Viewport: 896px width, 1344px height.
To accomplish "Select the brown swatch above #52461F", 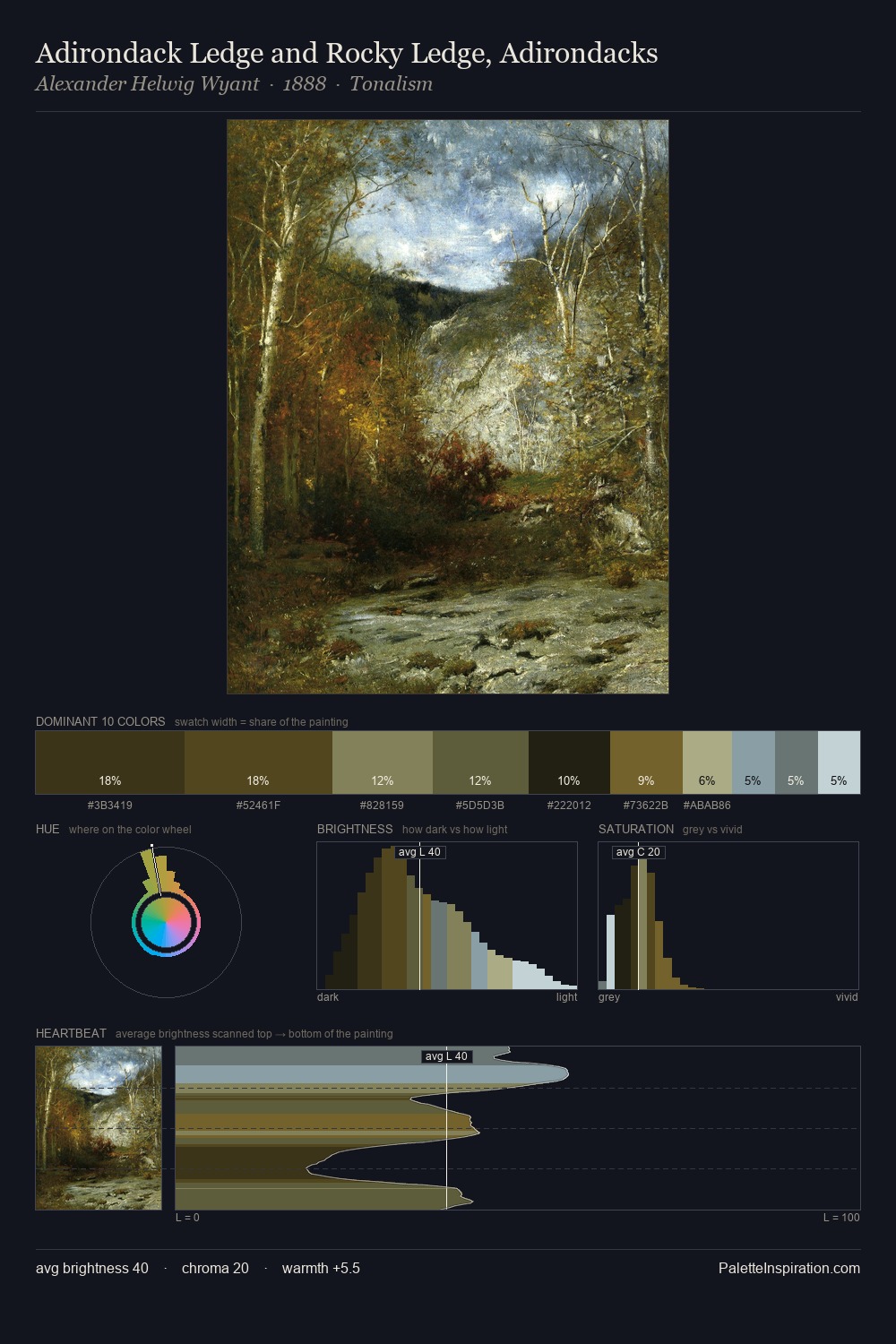I will (x=258, y=762).
